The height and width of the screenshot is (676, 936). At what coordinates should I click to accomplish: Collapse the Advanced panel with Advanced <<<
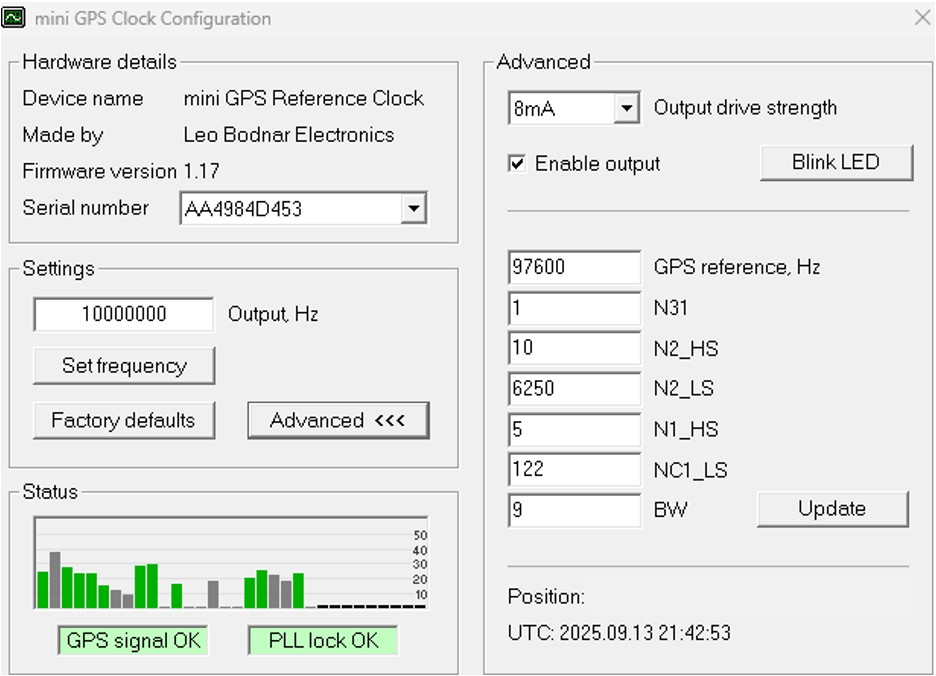[338, 421]
